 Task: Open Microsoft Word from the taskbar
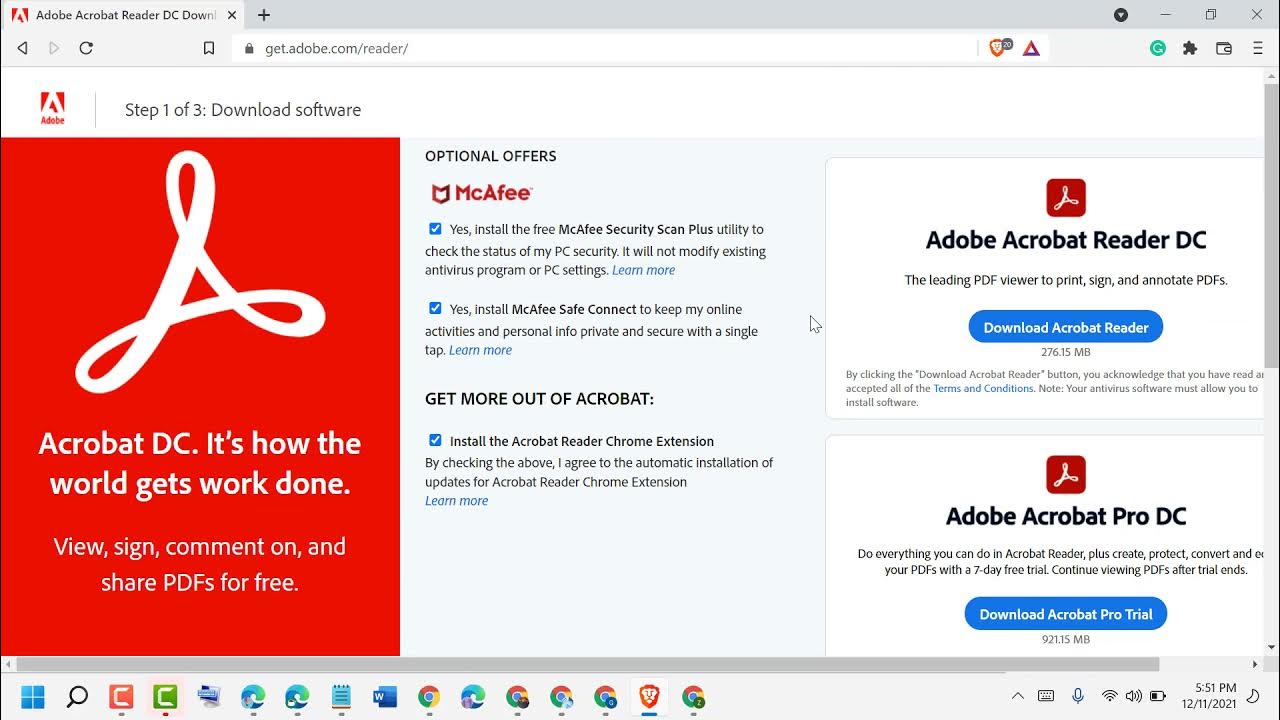point(385,696)
